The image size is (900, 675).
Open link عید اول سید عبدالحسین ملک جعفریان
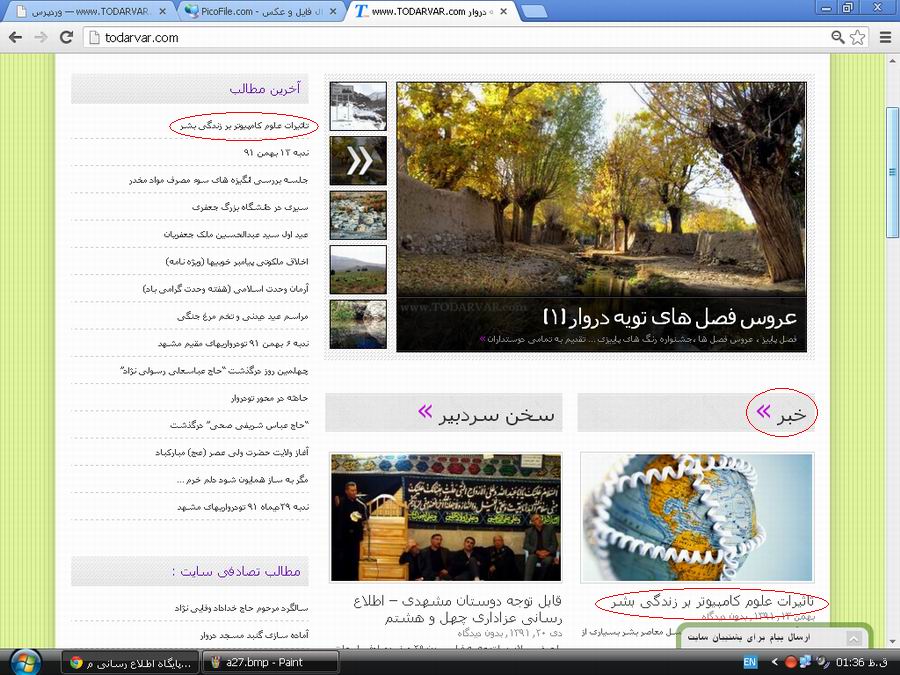(x=236, y=234)
